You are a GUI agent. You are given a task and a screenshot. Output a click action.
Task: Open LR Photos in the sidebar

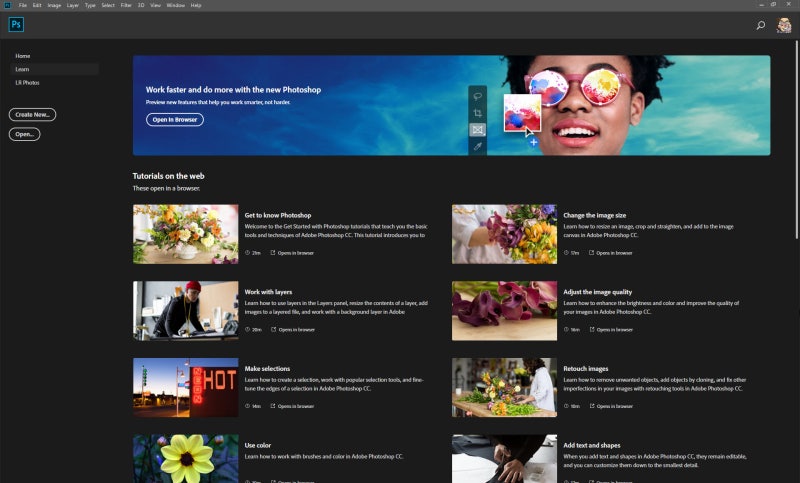click(27, 83)
